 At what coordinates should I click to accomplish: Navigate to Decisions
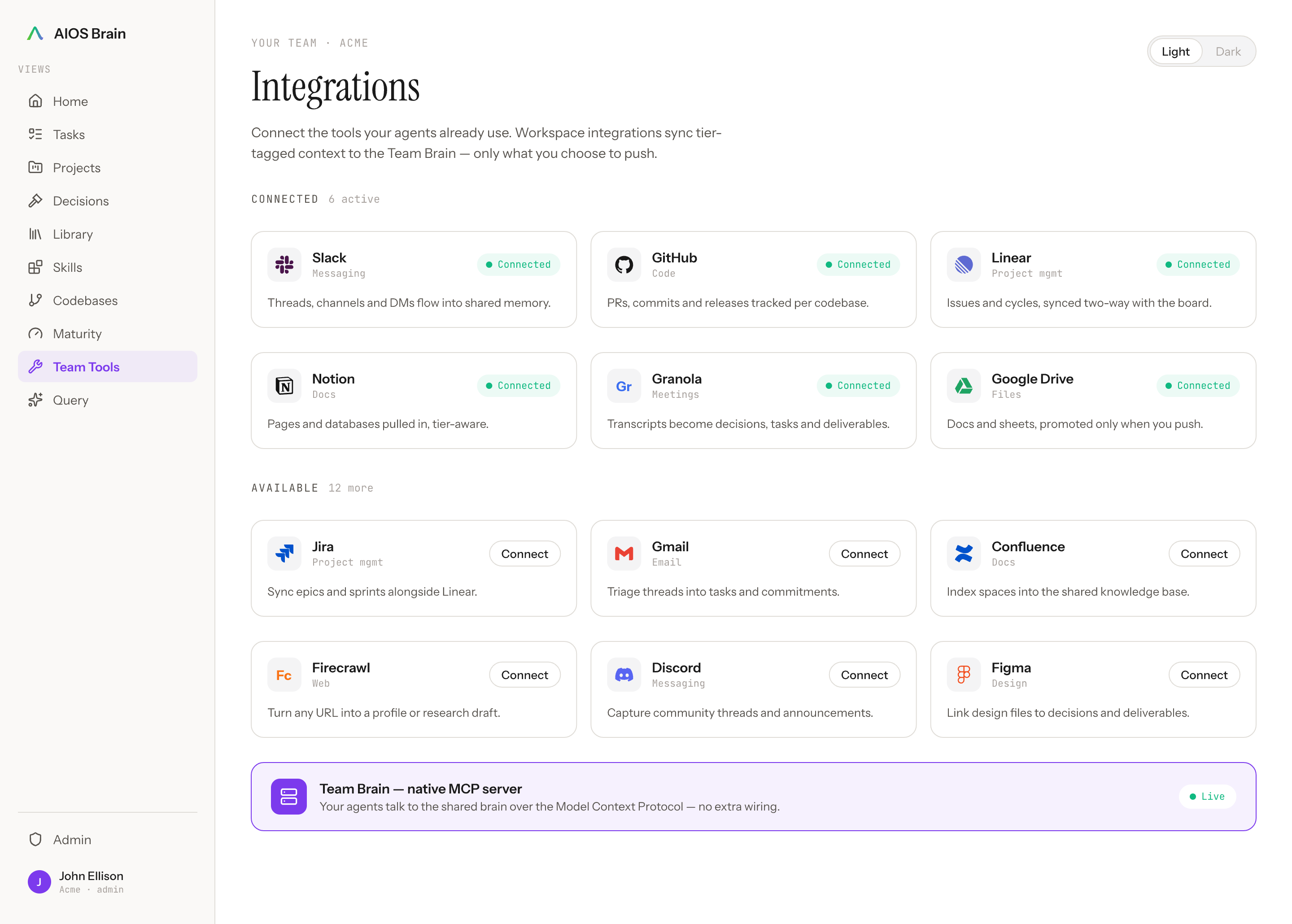pos(108,201)
